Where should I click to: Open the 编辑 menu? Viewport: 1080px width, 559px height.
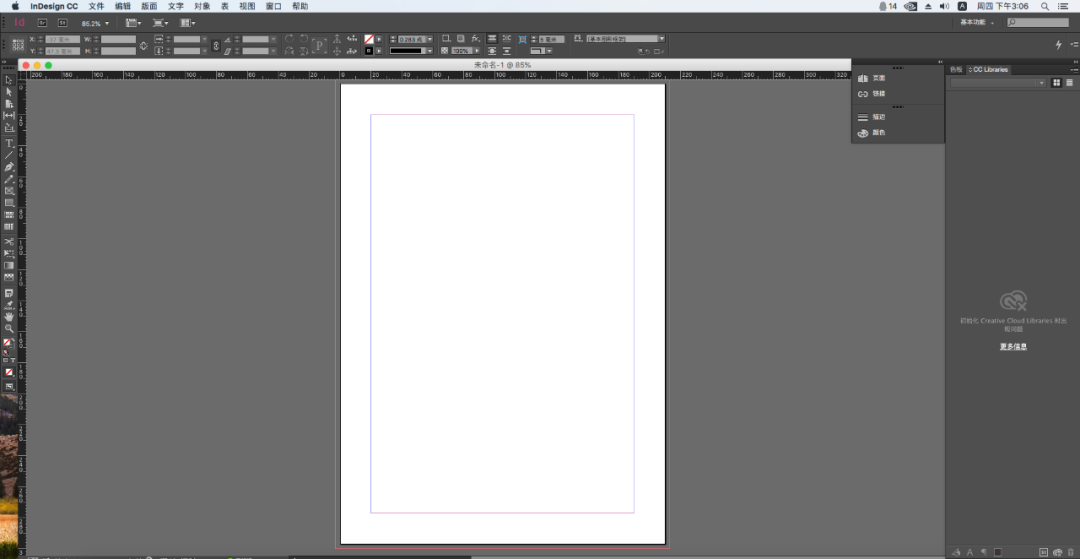coord(123,6)
